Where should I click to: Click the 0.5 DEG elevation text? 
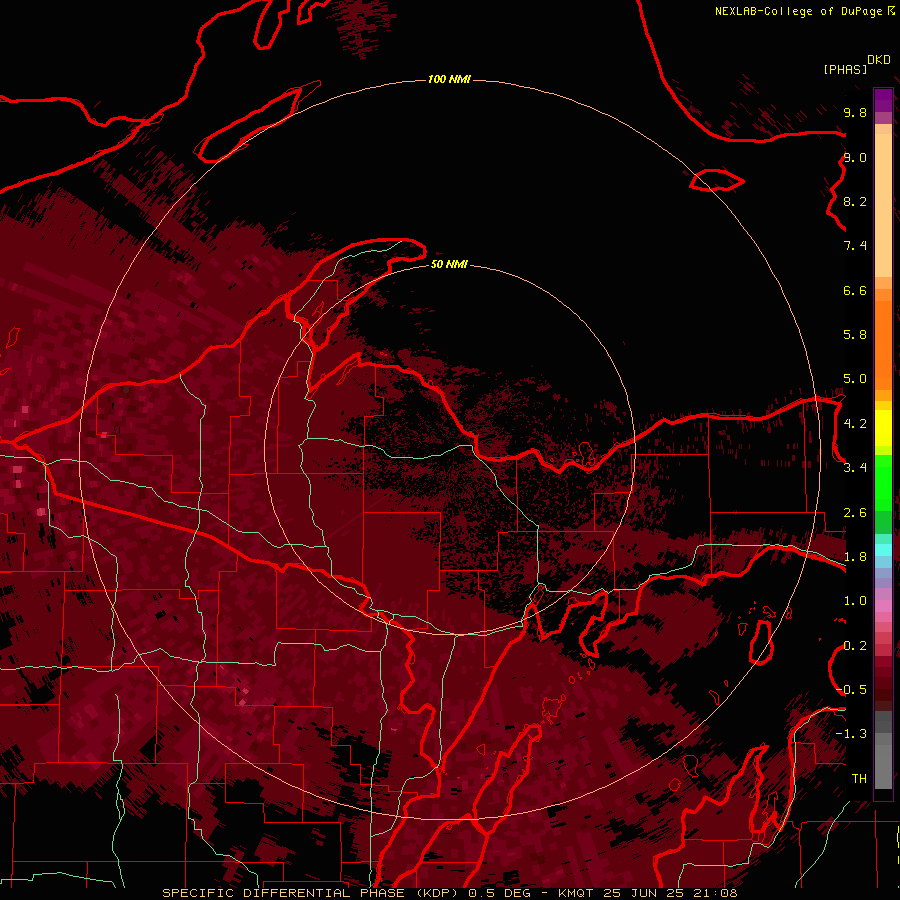[x=499, y=893]
